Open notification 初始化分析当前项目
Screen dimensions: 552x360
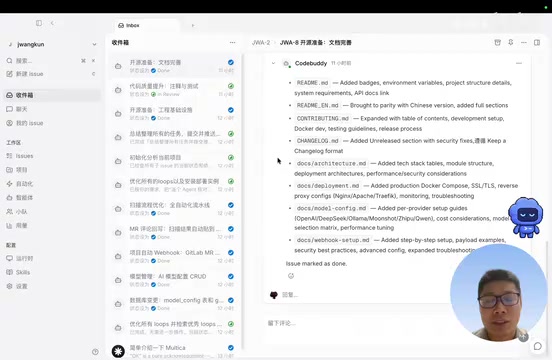tap(174, 161)
